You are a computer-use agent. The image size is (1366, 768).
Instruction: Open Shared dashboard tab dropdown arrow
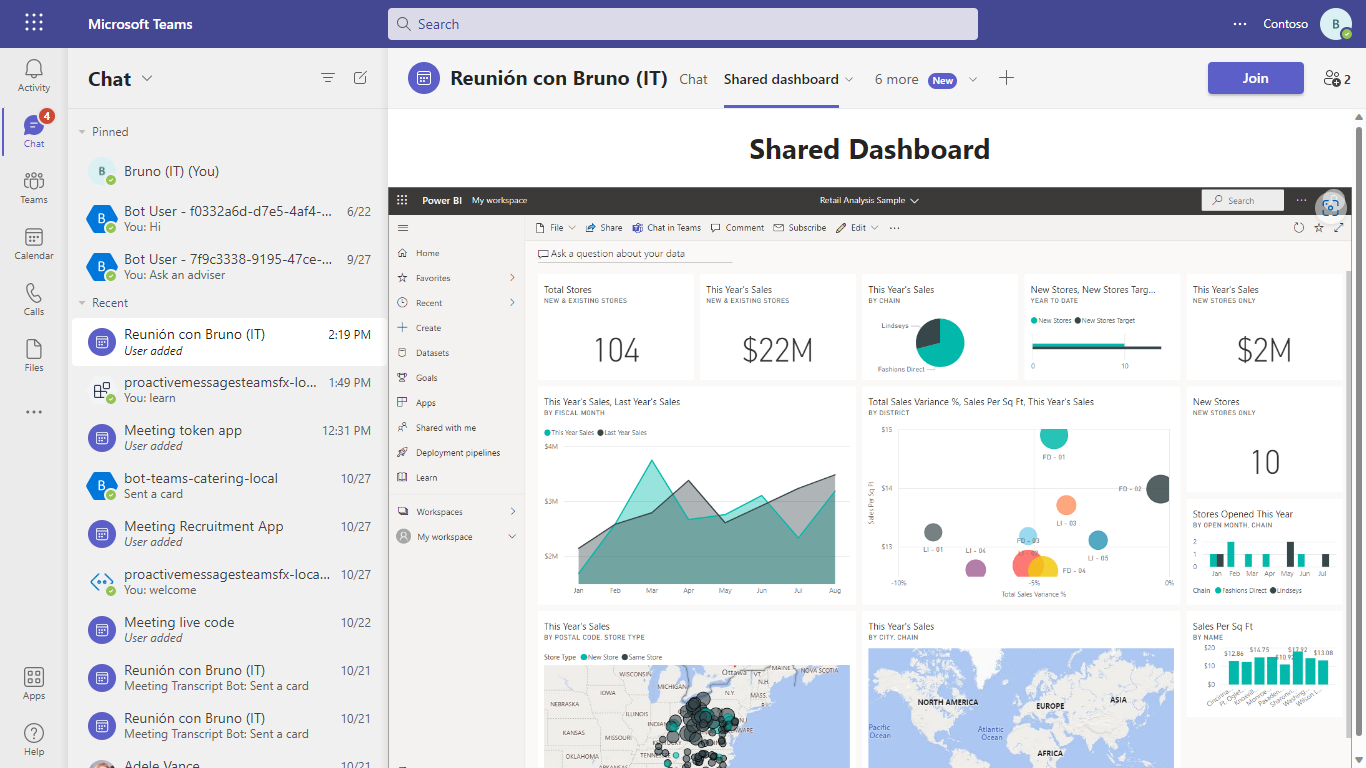coord(850,79)
